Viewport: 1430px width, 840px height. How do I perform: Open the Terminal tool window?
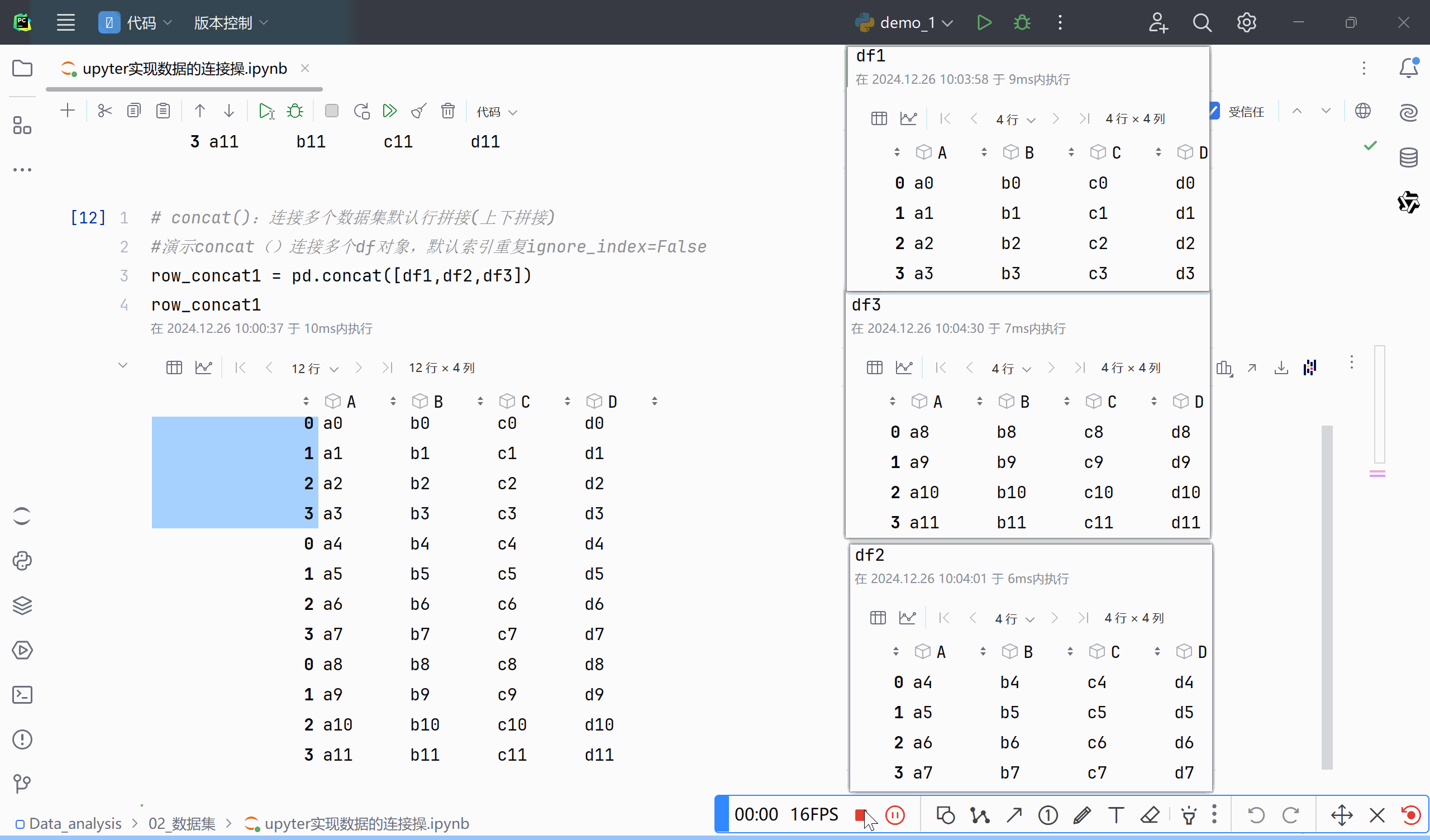click(22, 695)
